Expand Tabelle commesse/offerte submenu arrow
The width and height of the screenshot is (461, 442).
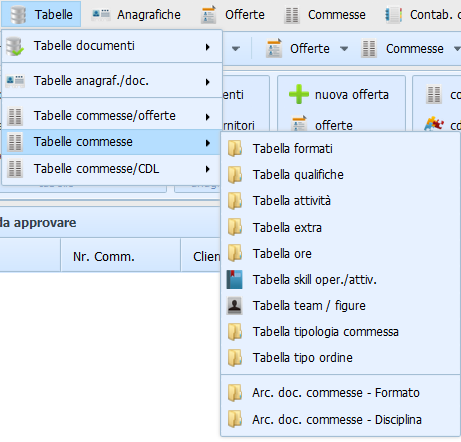(208, 117)
